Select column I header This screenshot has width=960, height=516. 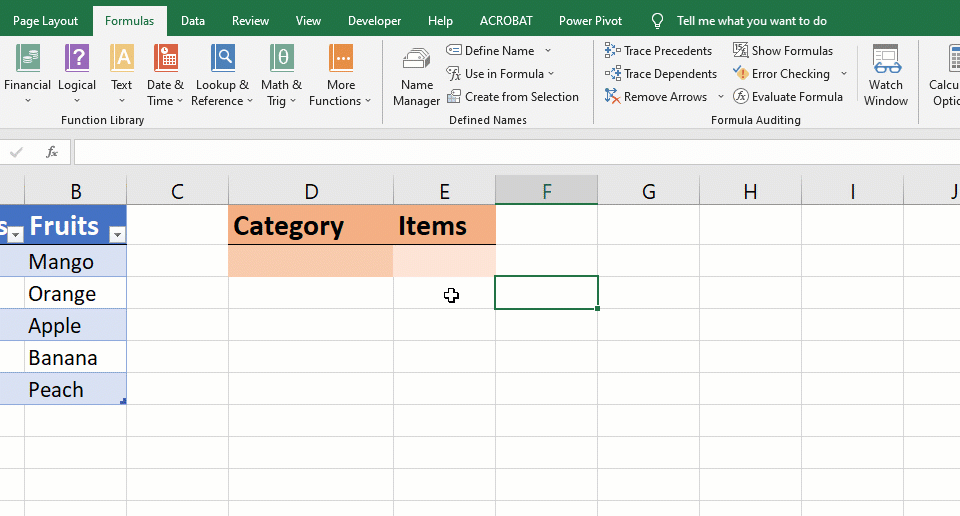(853, 191)
